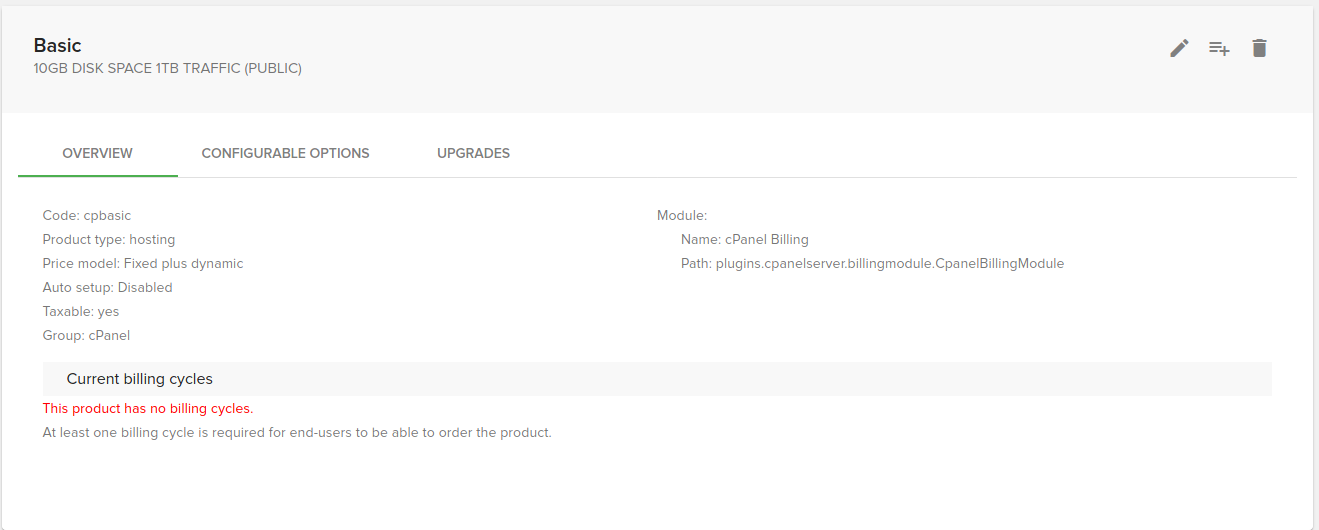Click the Current billing cycles section header
This screenshot has height=530, width=1319.
pos(139,379)
